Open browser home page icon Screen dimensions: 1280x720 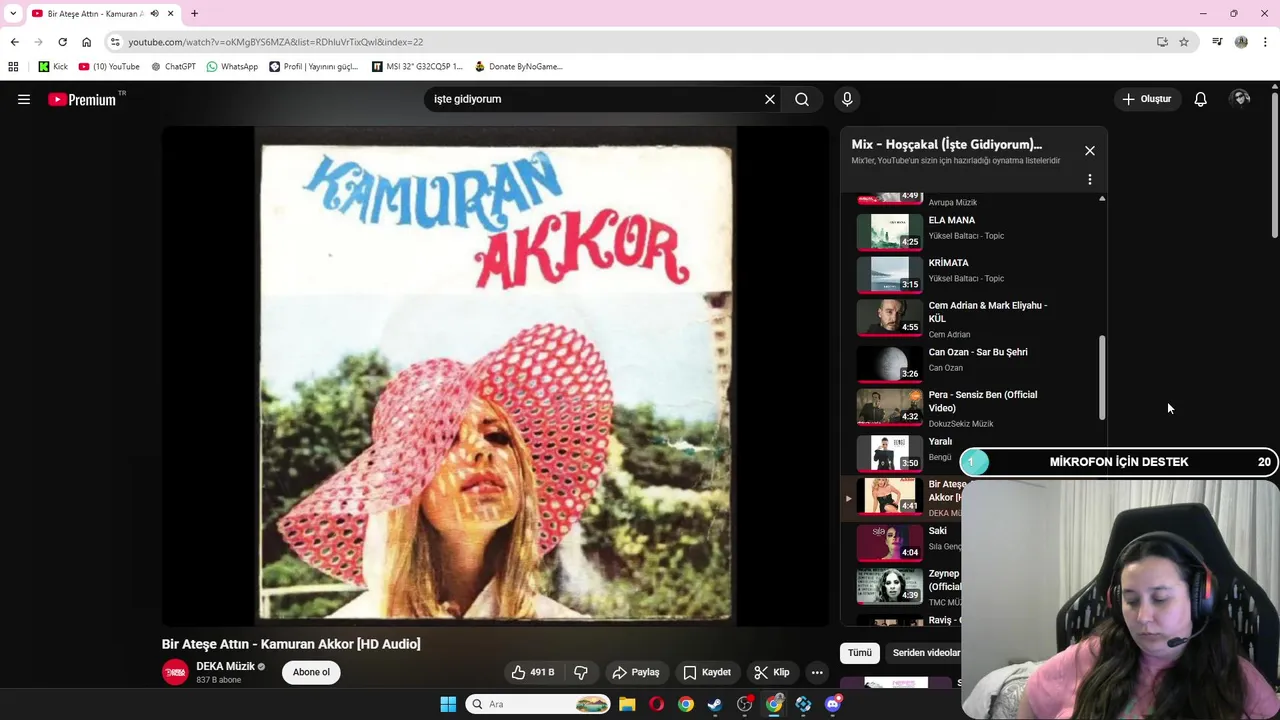[x=86, y=42]
